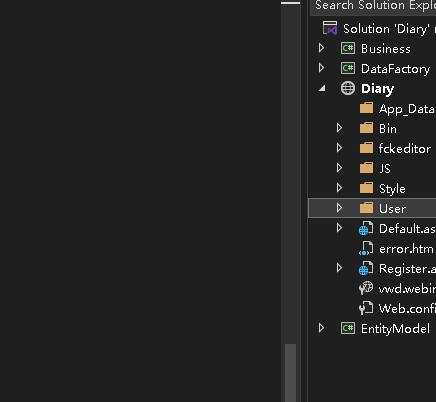Expand the fckeditor folder
436x402 pixels.
click(x=339, y=148)
